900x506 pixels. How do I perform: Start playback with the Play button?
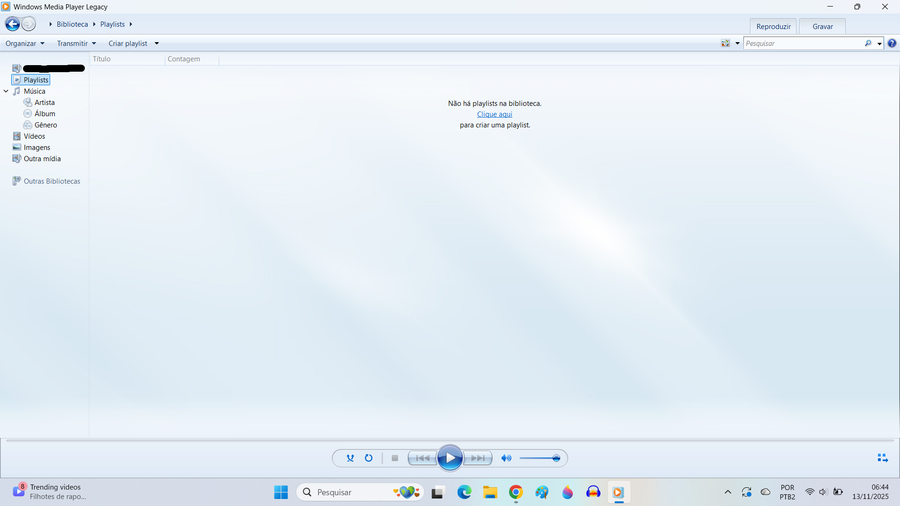point(450,458)
